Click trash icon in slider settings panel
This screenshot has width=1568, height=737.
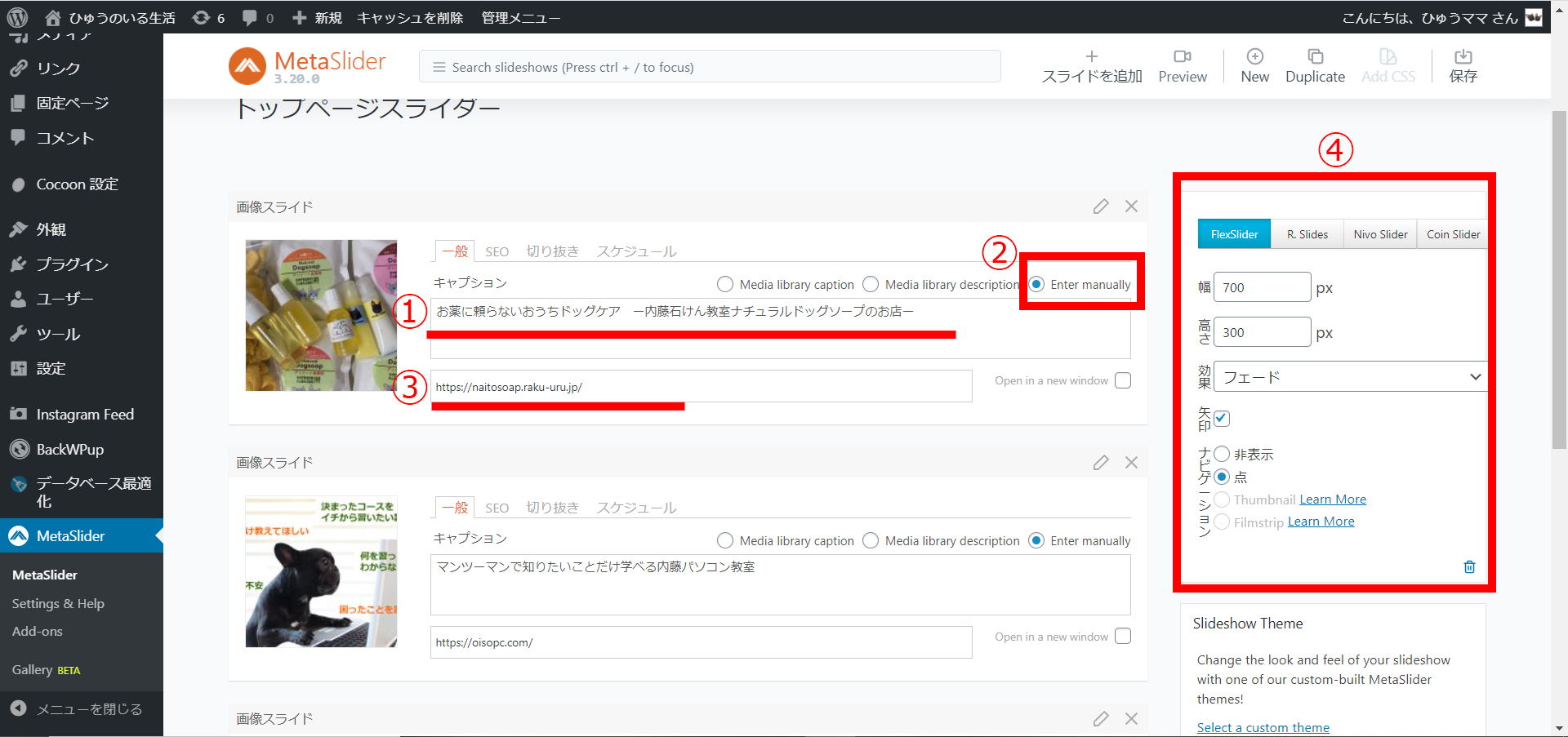tap(1469, 566)
